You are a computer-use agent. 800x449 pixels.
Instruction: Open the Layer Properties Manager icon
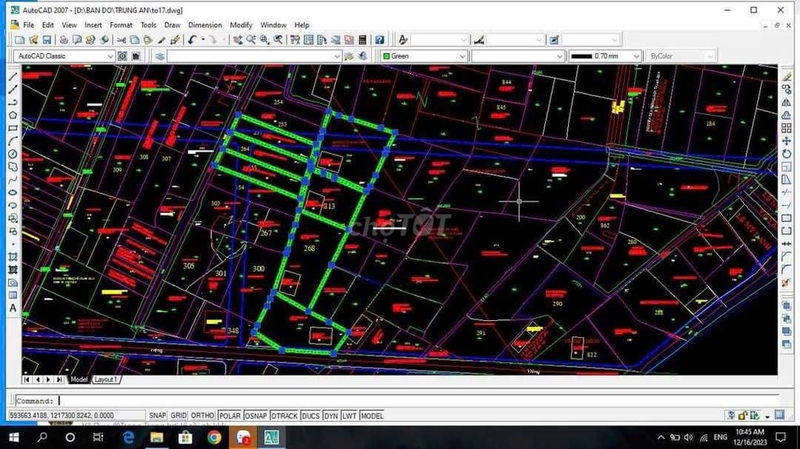click(x=160, y=56)
